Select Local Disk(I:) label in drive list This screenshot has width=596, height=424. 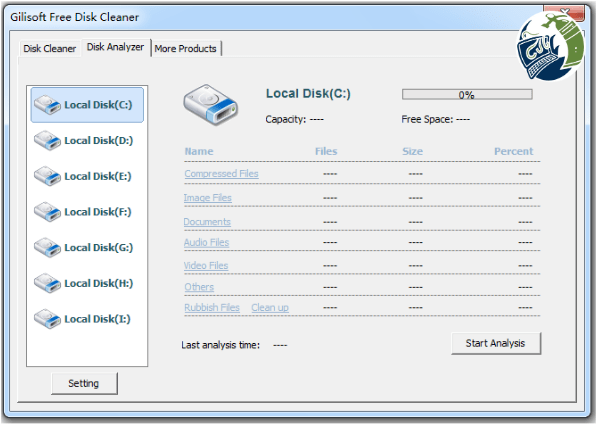point(97,319)
